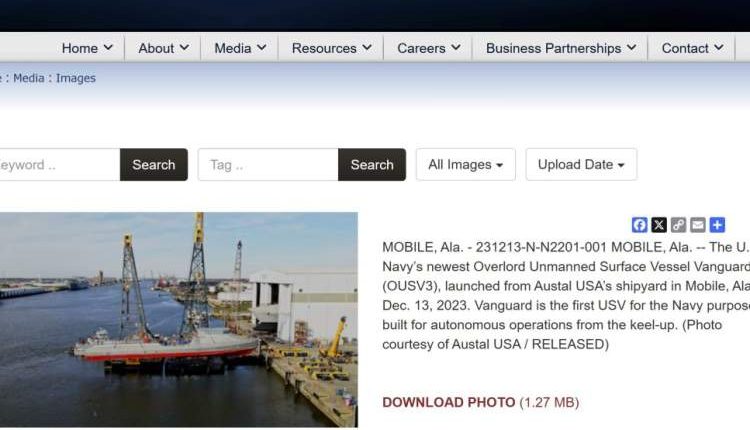
Task: Open more sharing options via plus icon
Action: click(717, 225)
